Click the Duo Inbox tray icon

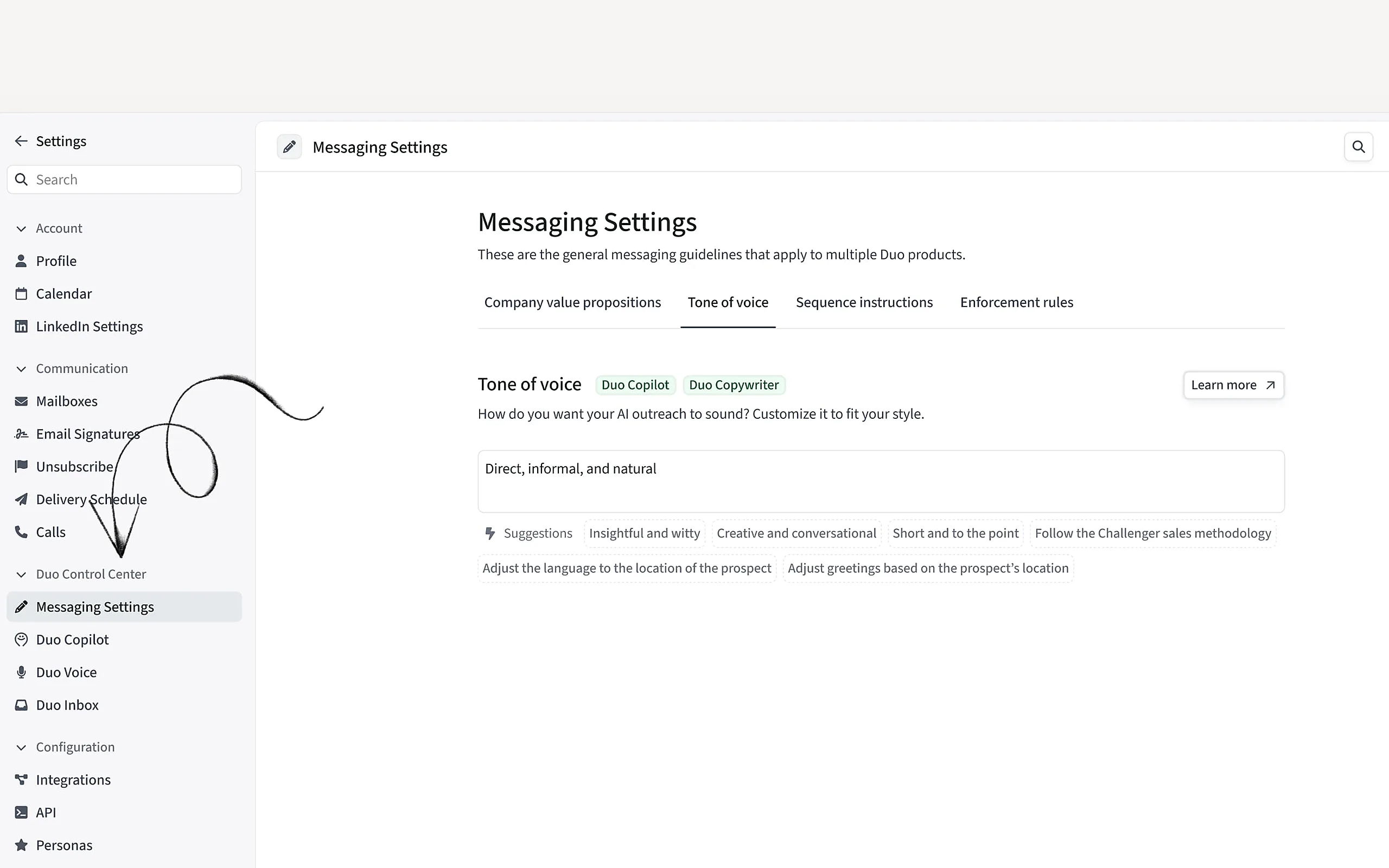tap(21, 705)
